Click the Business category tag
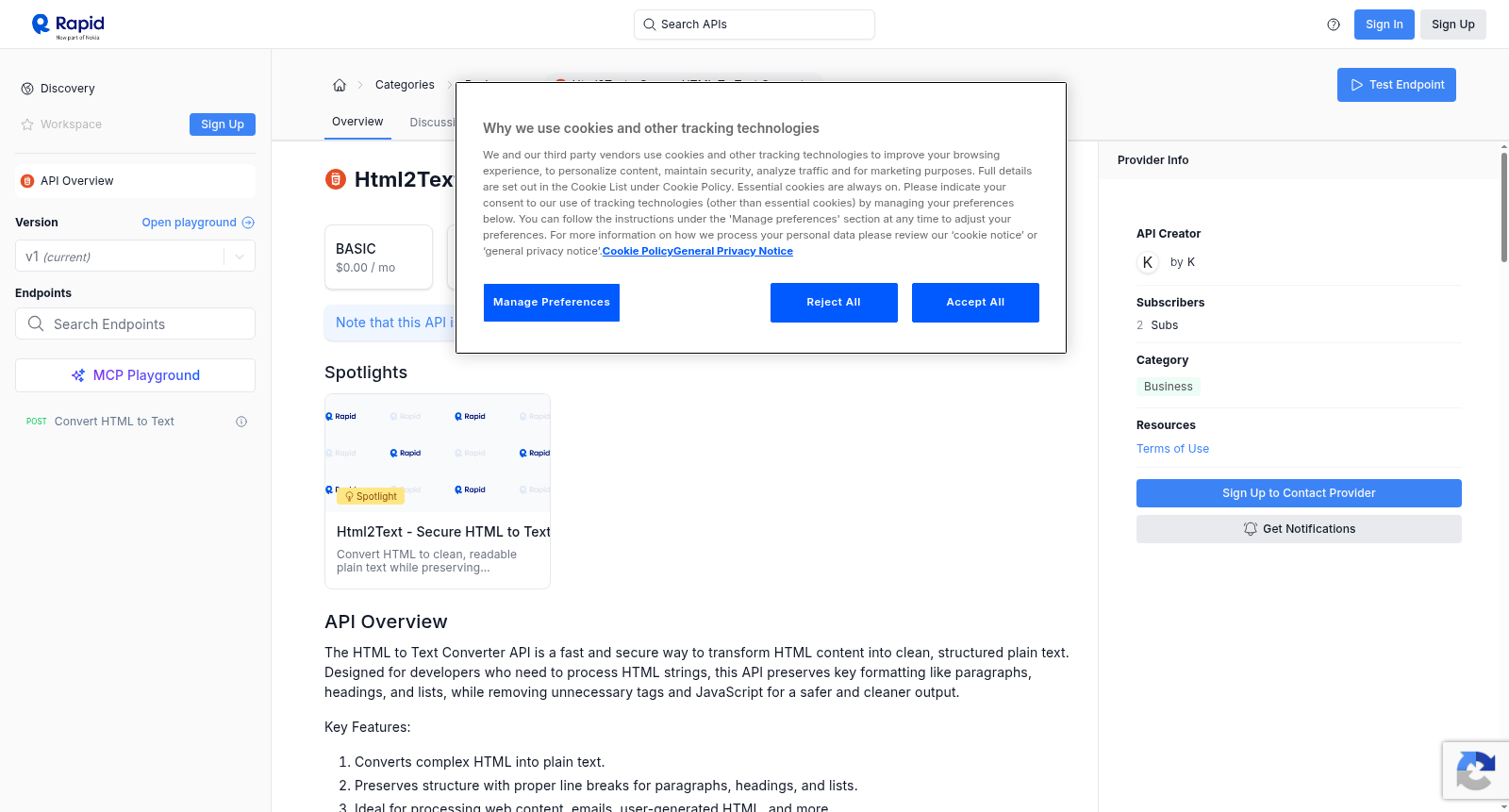 (x=1169, y=387)
